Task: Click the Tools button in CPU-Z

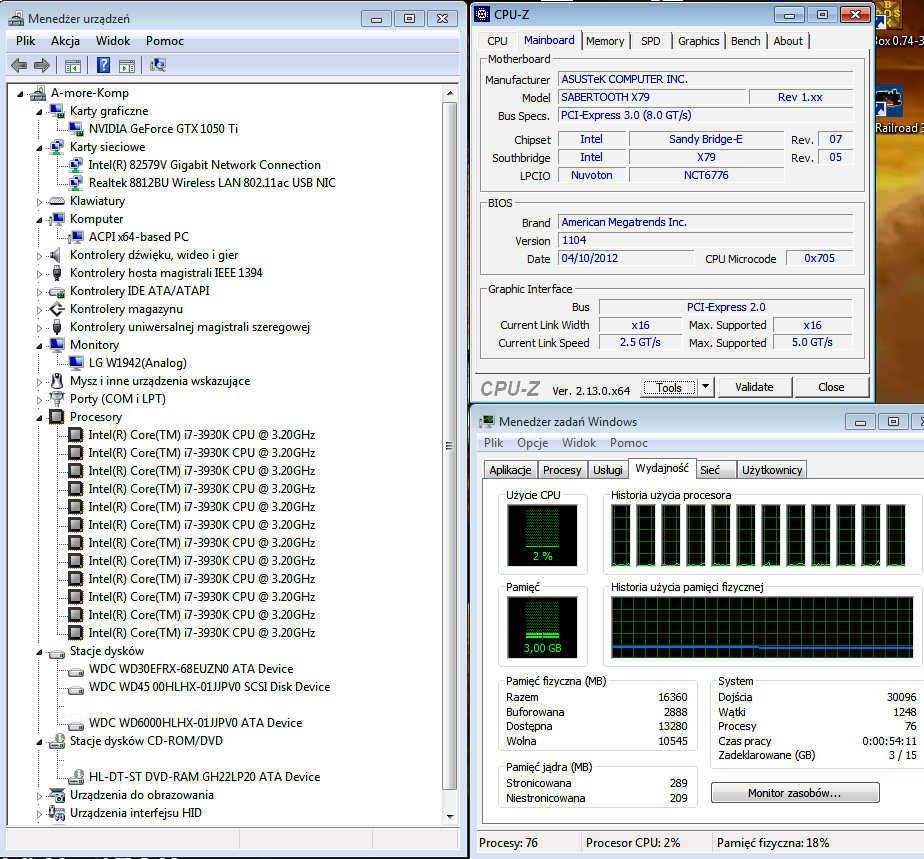Action: (669, 387)
